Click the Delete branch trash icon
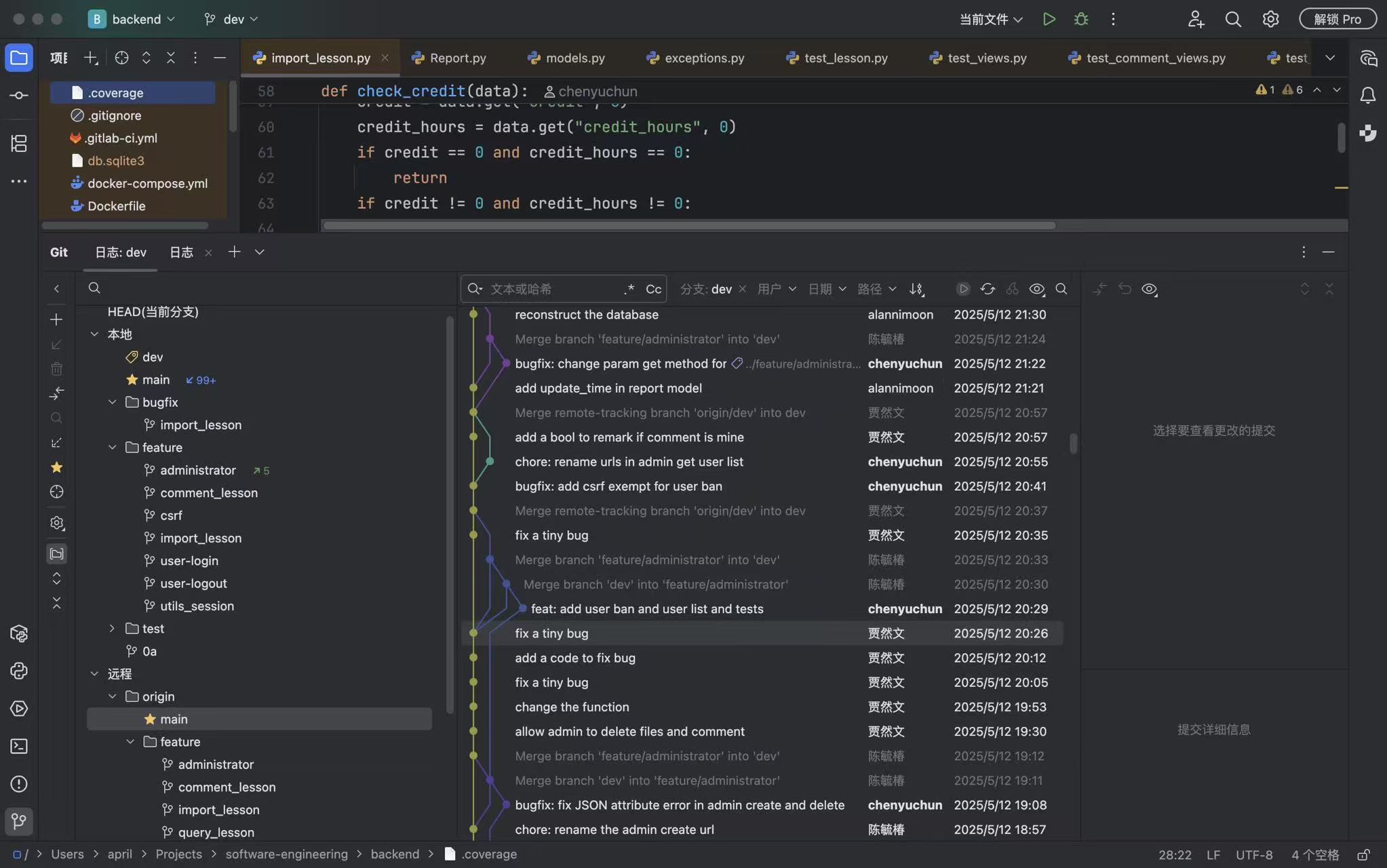 point(56,369)
